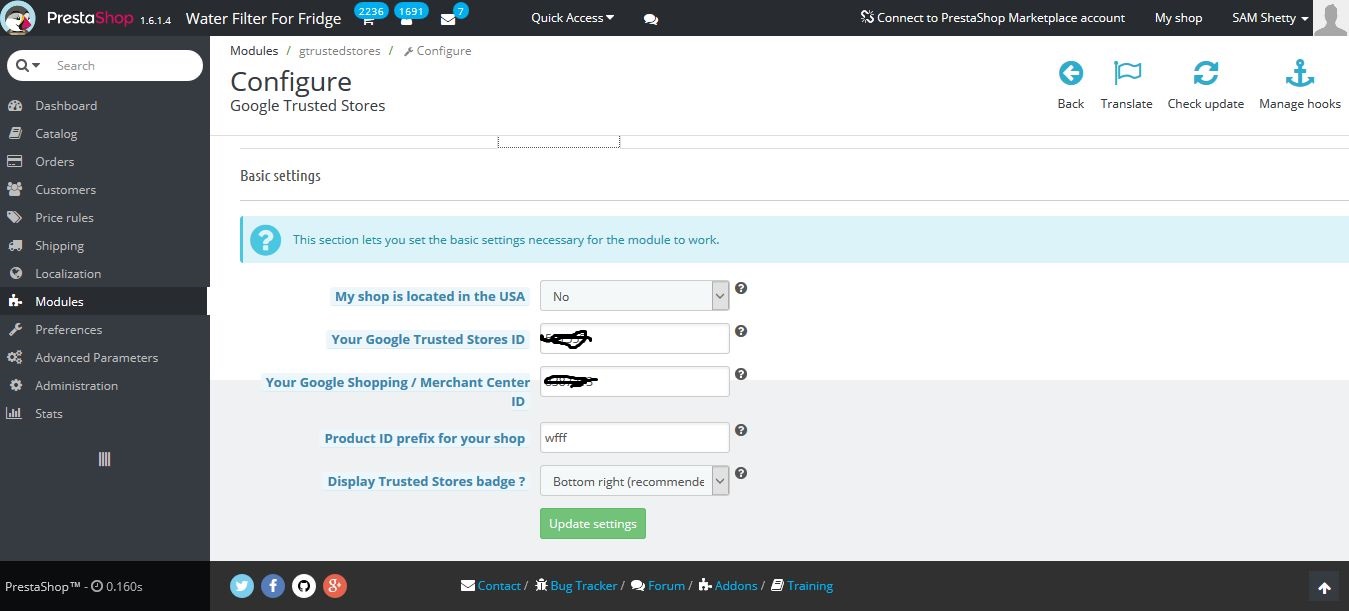The image size is (1349, 611).
Task: Open SAM Shetty user menu
Action: click(1270, 18)
